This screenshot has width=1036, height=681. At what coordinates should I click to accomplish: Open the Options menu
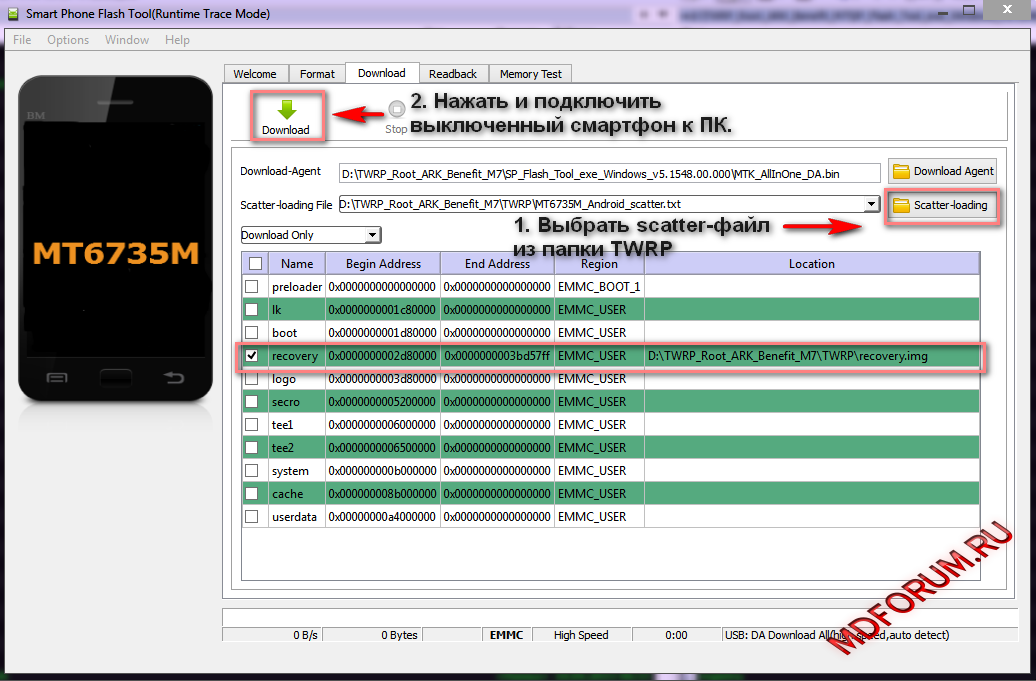pyautogui.click(x=68, y=40)
